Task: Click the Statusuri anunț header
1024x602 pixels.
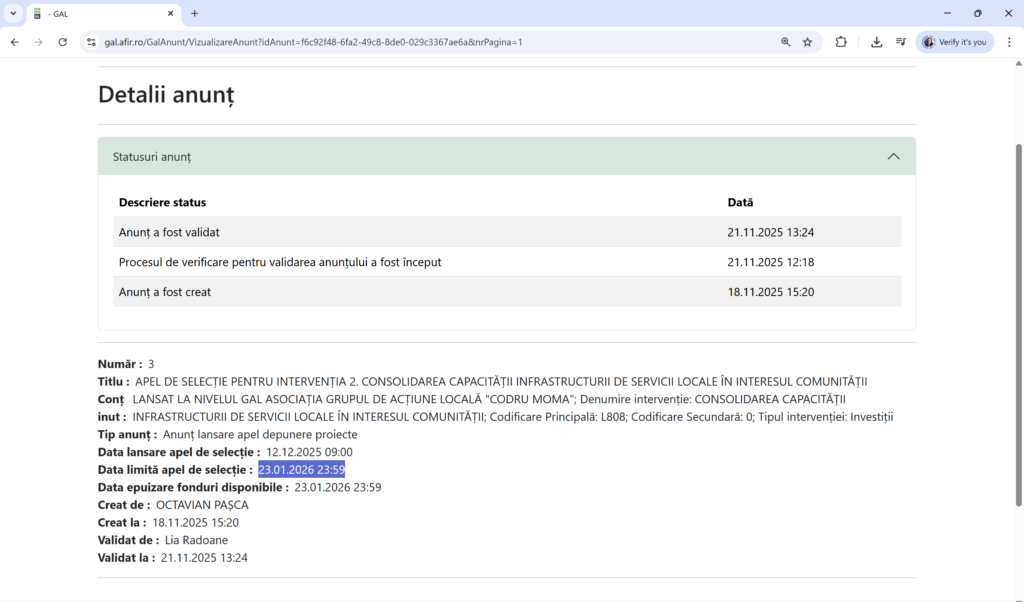Action: [507, 156]
